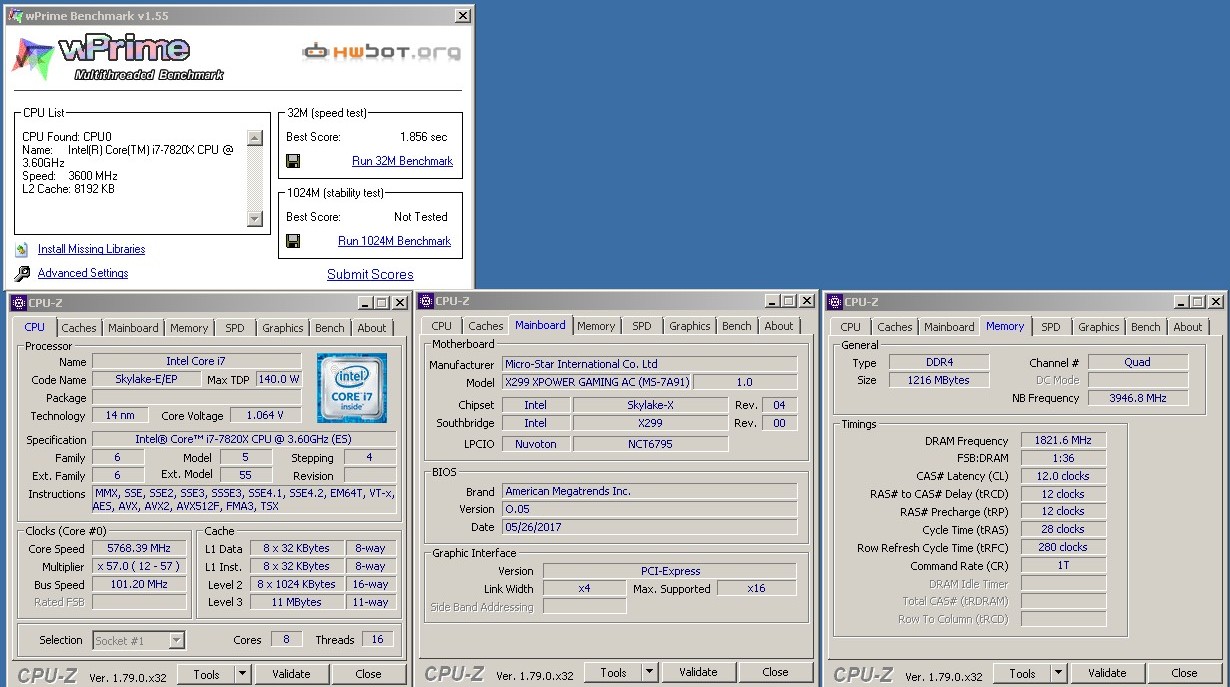Click the Tools button in the Memory window

[x=1022, y=674]
